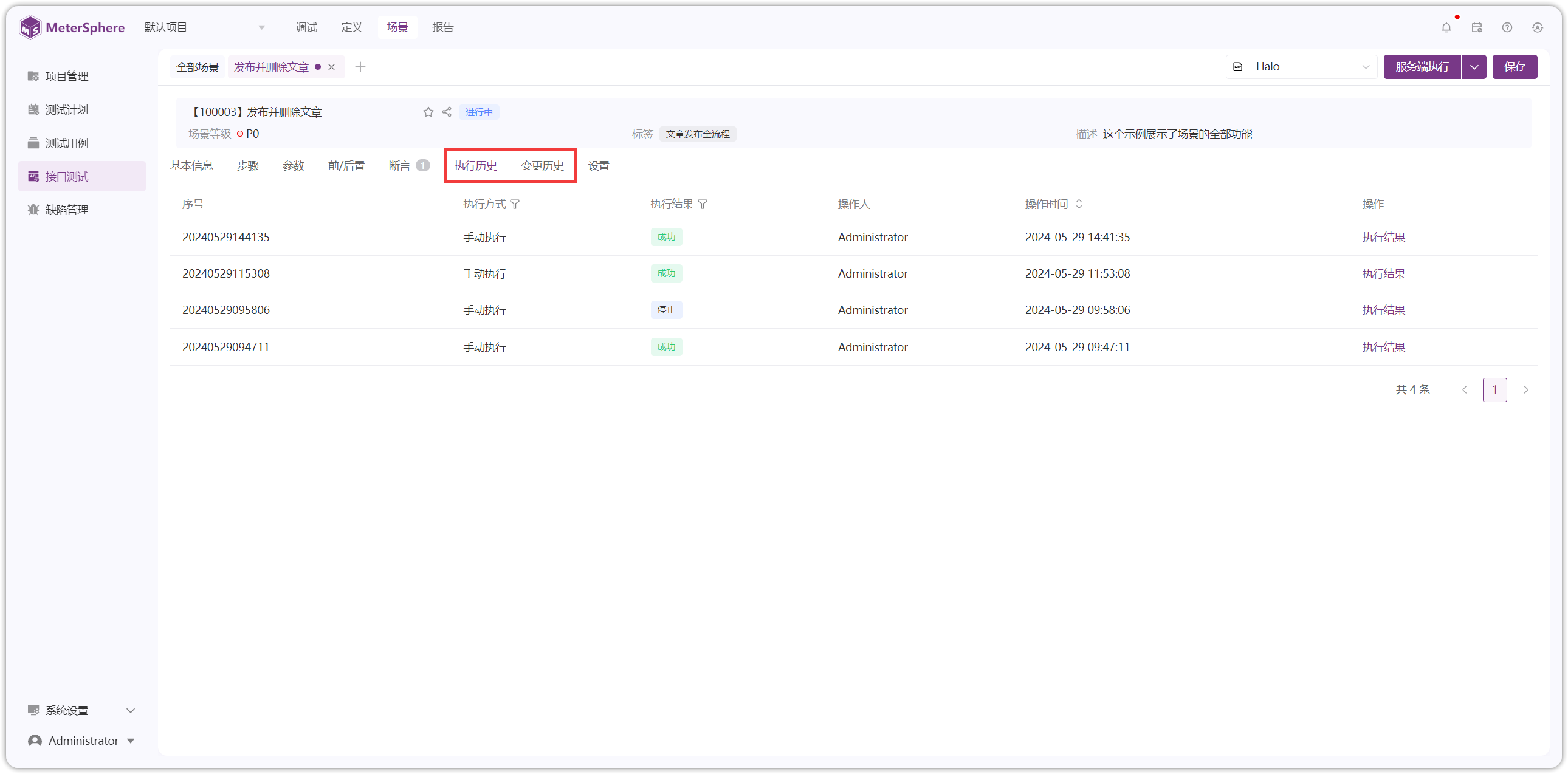Open 测试用例 in the sidebar
The image size is (1568, 774).
pos(82,143)
